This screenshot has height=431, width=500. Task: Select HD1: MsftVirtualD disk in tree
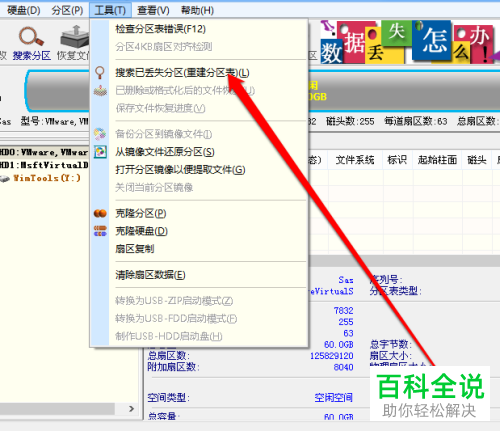click(44, 165)
